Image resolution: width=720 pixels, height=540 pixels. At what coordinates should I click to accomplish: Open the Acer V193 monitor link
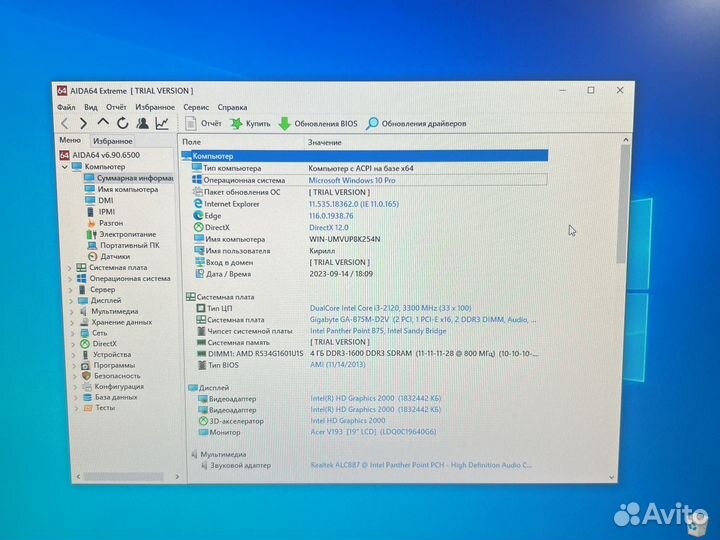pyautogui.click(x=373, y=432)
